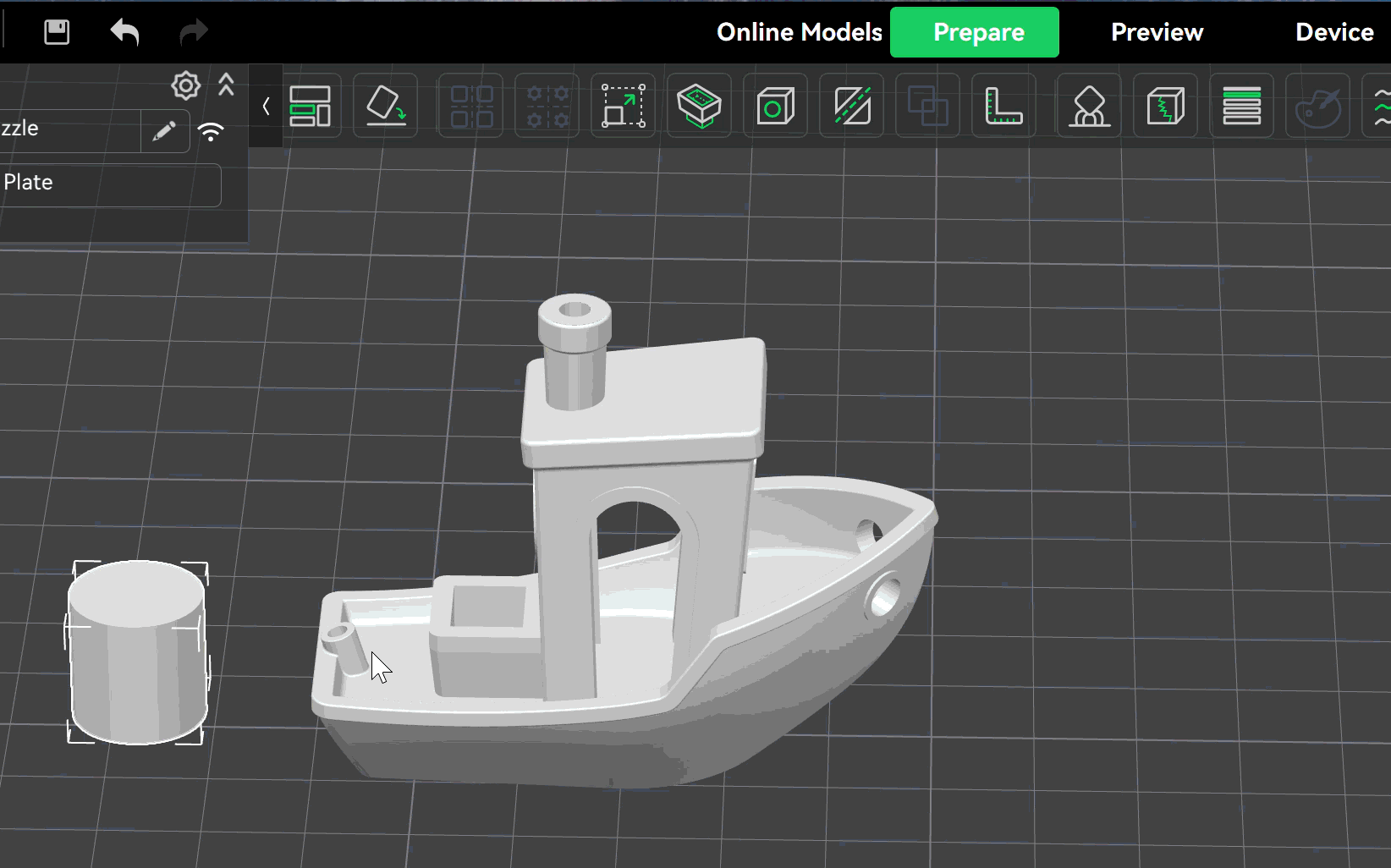Save the project with the floppy disk icon
Viewport: 1391px width, 868px height.
click(x=57, y=32)
